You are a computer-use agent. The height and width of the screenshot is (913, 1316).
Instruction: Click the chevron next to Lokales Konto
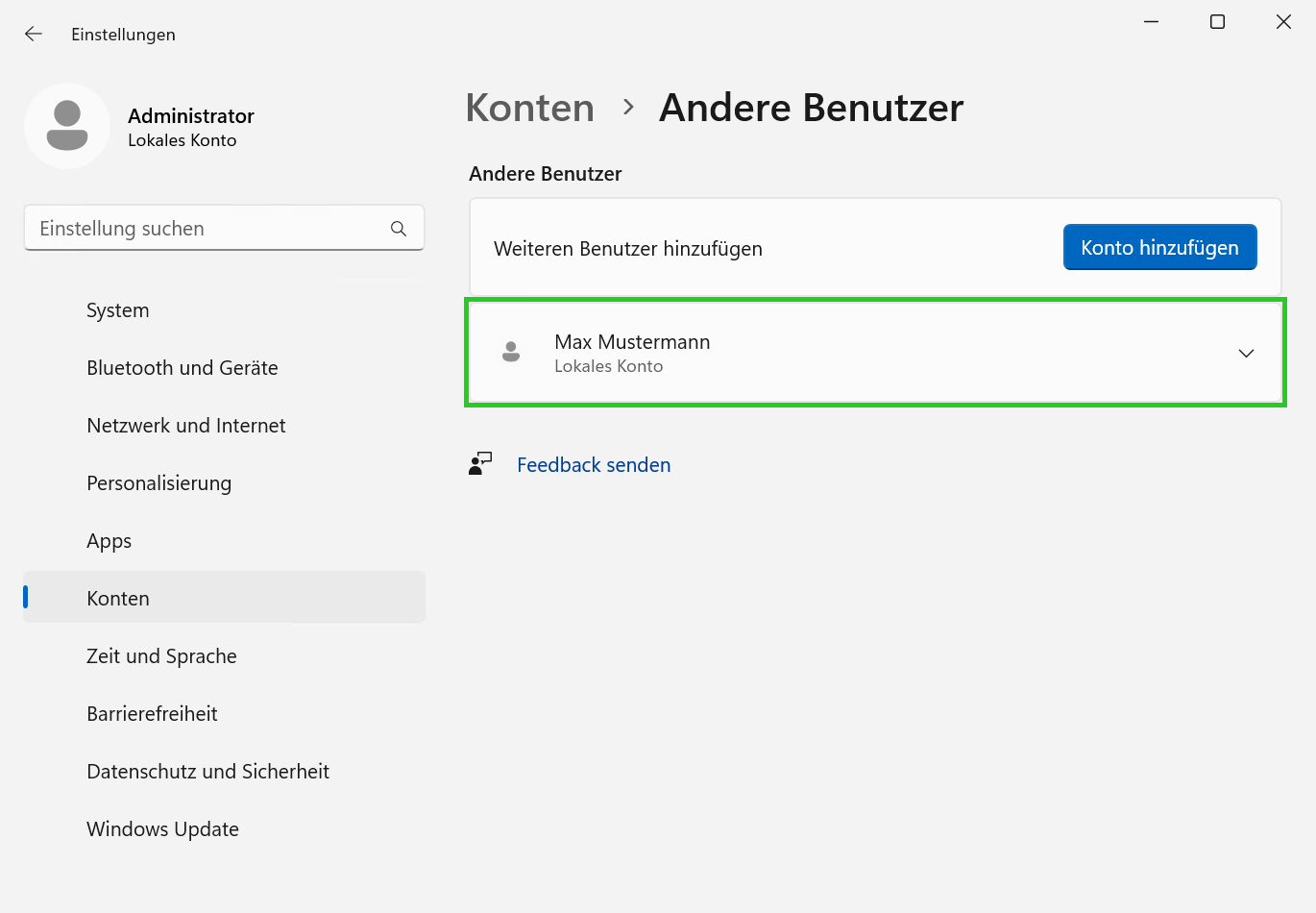(x=1246, y=353)
